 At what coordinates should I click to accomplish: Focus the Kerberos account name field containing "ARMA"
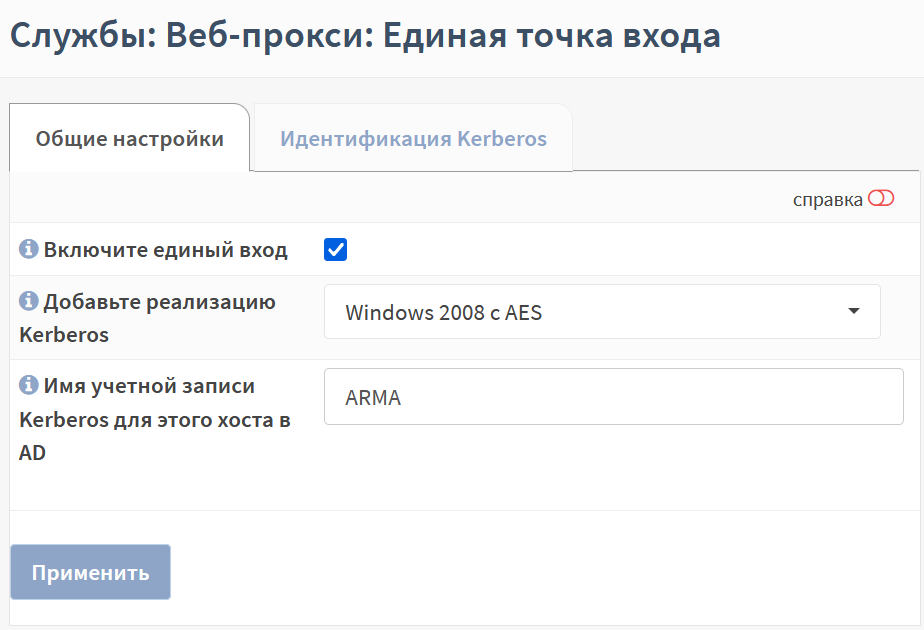coord(613,397)
